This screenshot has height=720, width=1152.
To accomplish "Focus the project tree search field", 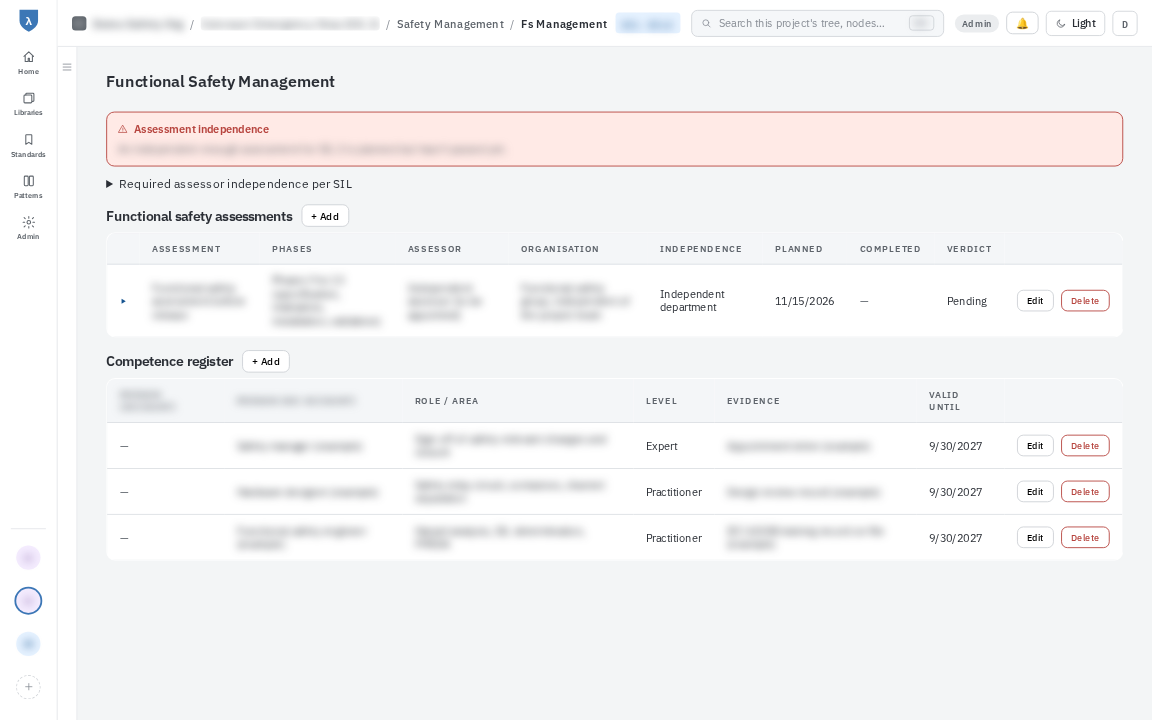I will (817, 24).
